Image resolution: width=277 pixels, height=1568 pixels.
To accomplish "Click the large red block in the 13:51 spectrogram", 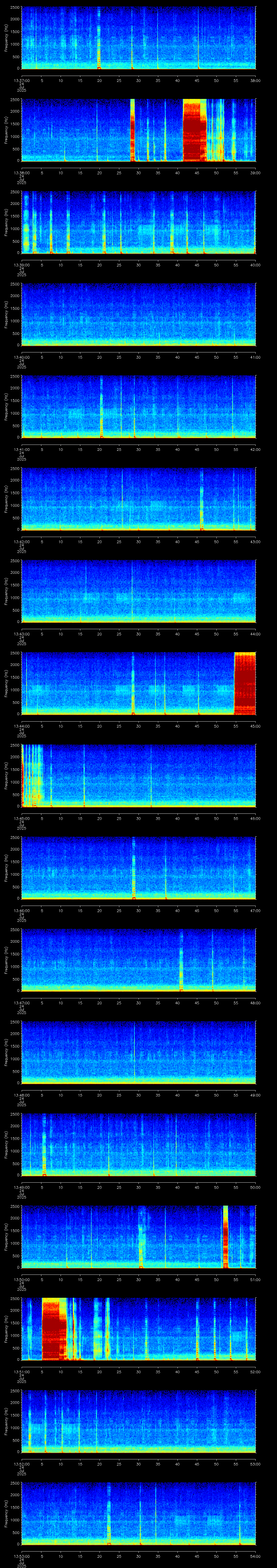I will click(54, 1329).
